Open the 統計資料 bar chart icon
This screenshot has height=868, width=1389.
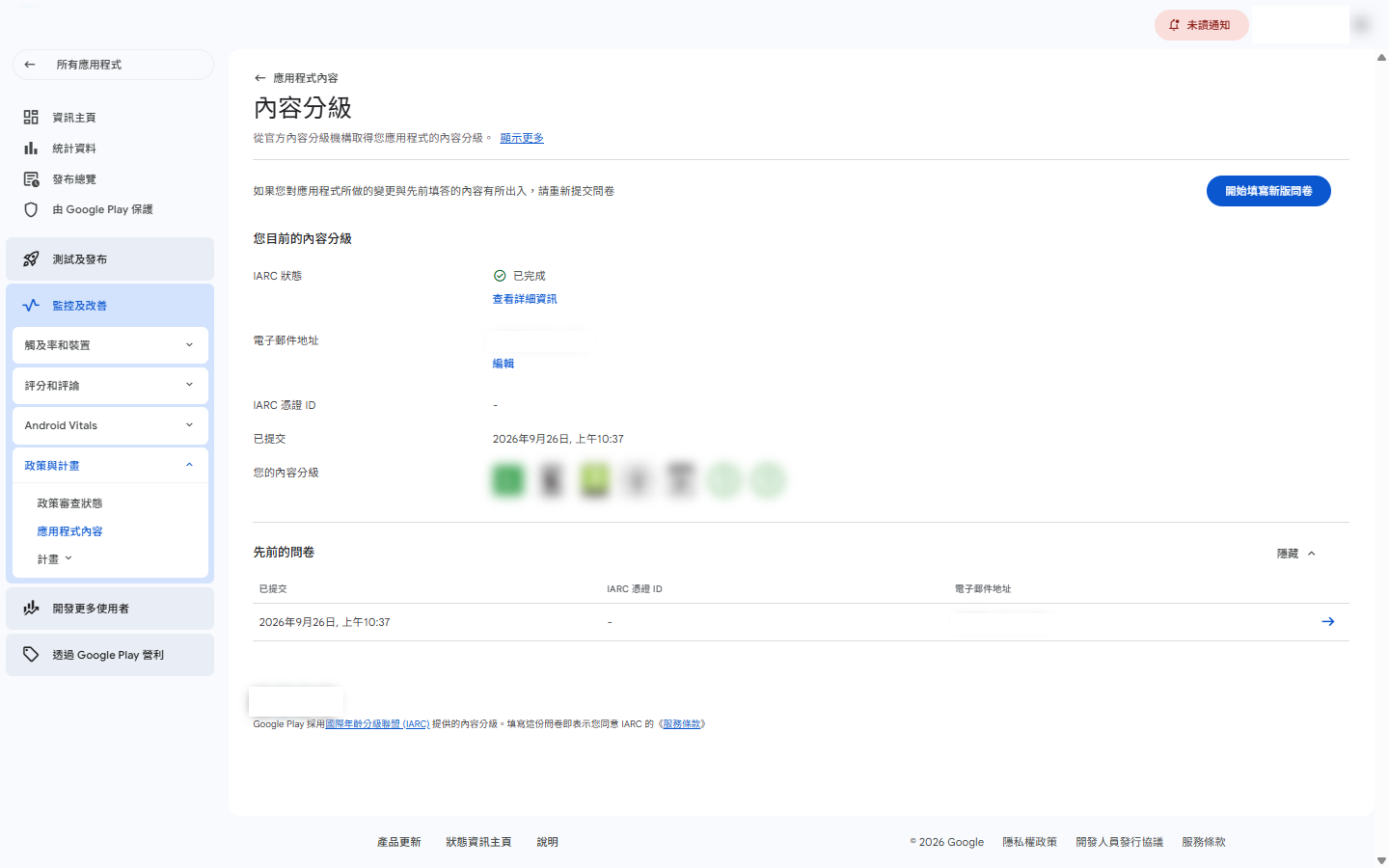(x=31, y=149)
